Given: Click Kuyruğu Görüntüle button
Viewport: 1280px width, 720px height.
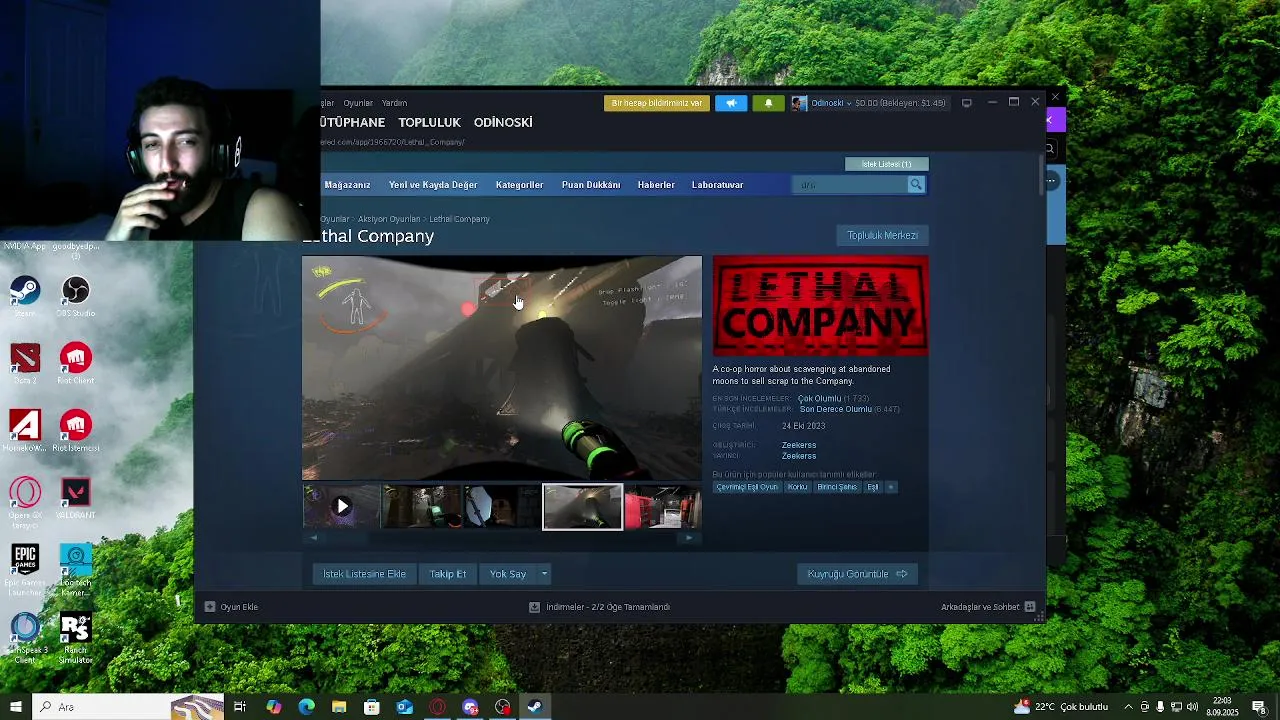Looking at the screenshot, I should tap(858, 574).
